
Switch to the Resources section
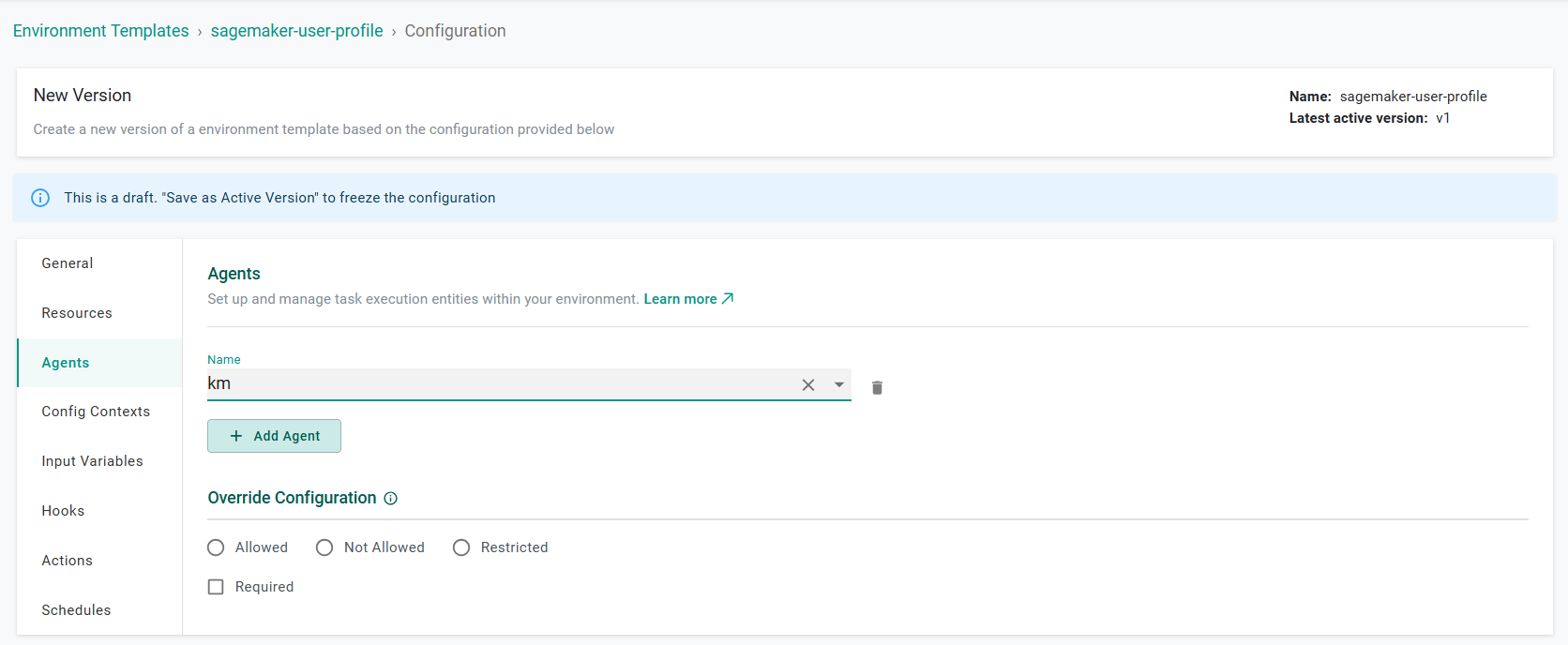77,313
